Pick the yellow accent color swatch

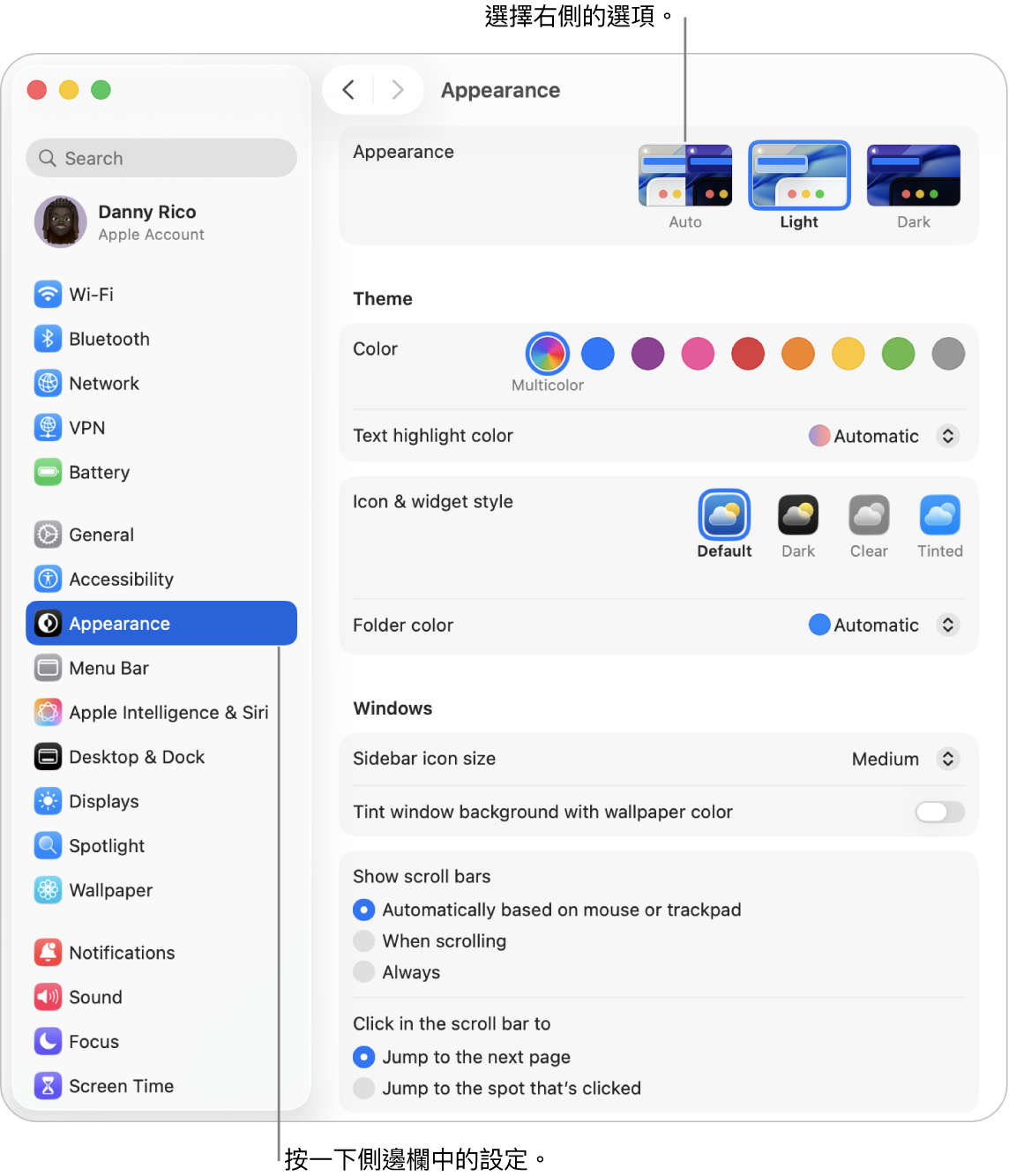pos(848,354)
